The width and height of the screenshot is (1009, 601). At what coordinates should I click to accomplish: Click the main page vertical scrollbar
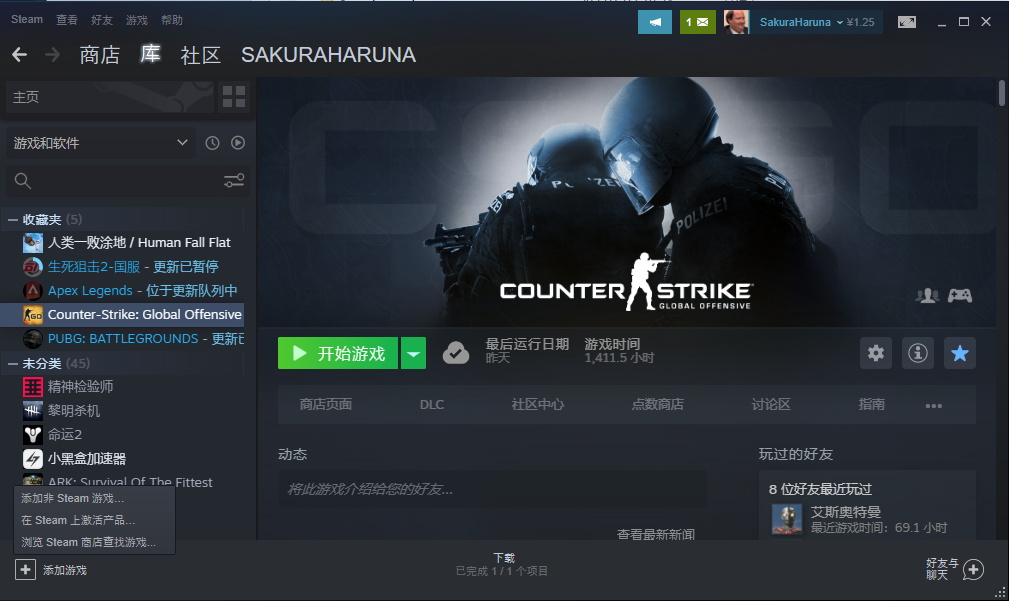1002,93
